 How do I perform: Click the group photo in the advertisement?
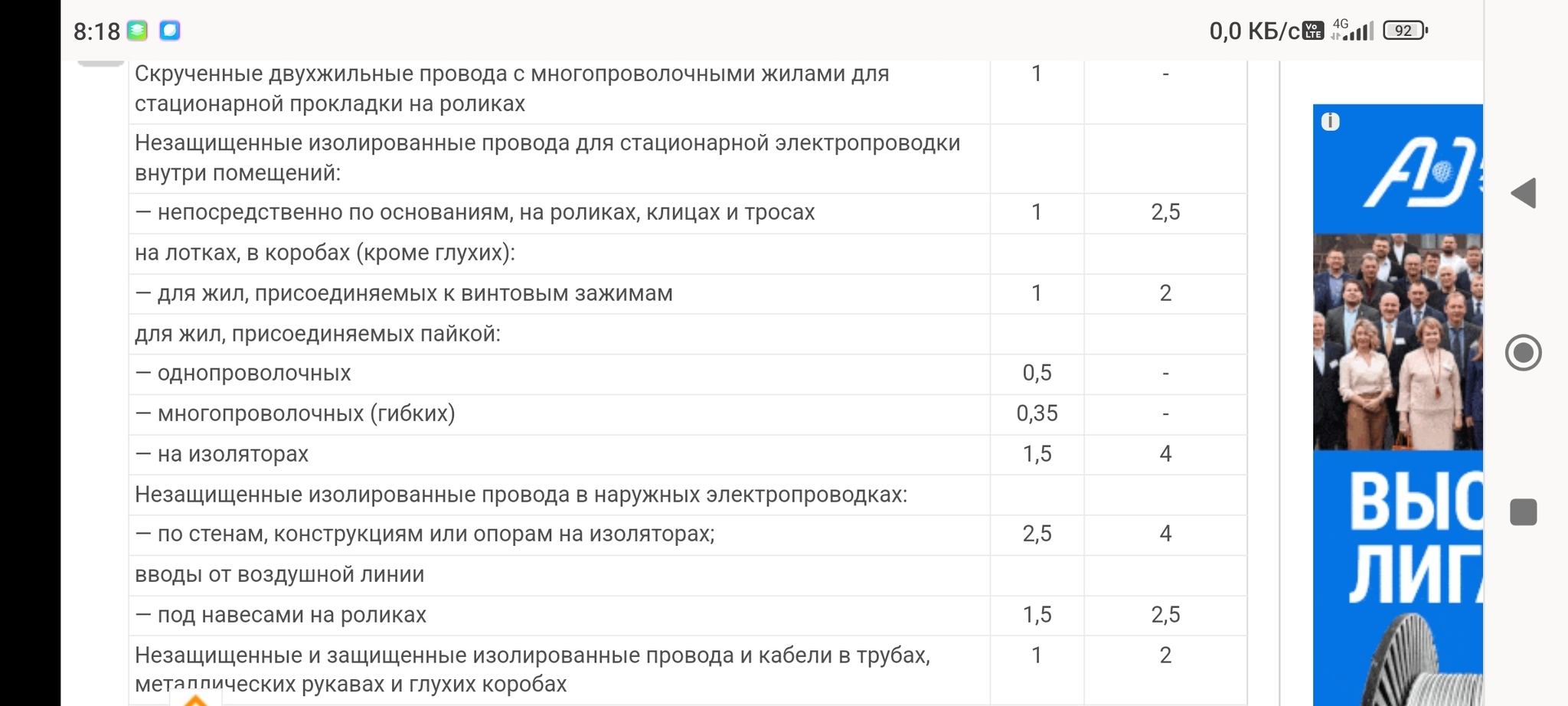1398,342
